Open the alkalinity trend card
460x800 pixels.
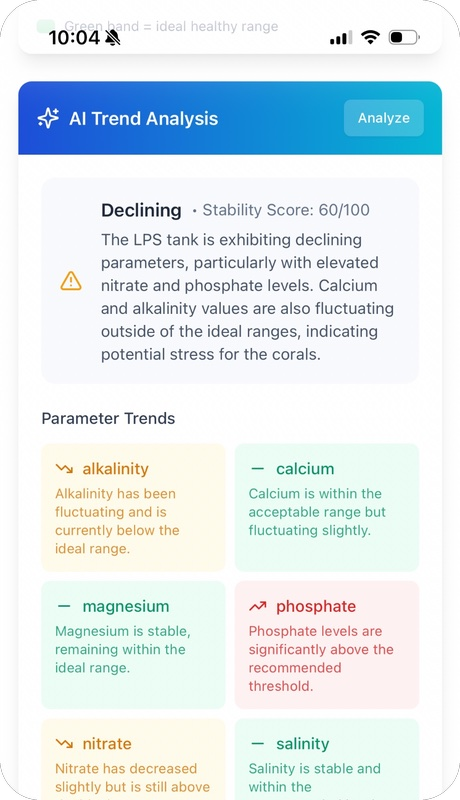point(133,508)
